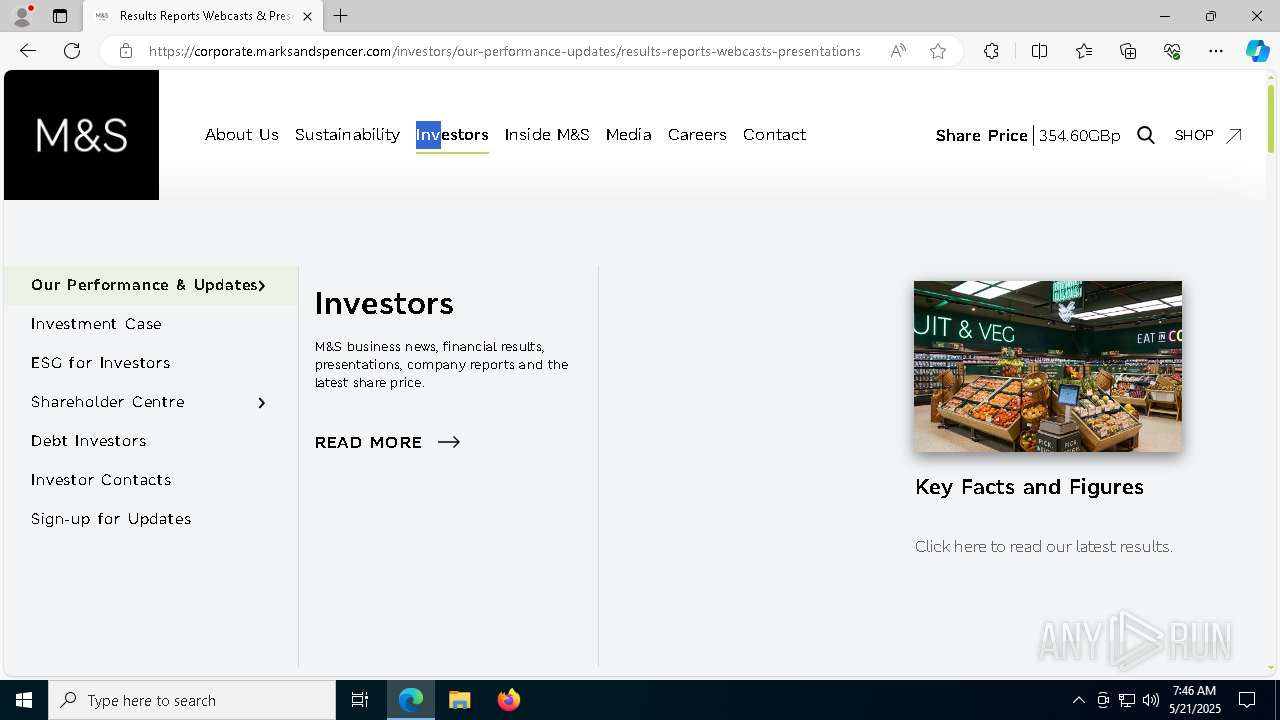The width and height of the screenshot is (1280, 720).
Task: Open volume control in system tray
Action: tap(1151, 700)
